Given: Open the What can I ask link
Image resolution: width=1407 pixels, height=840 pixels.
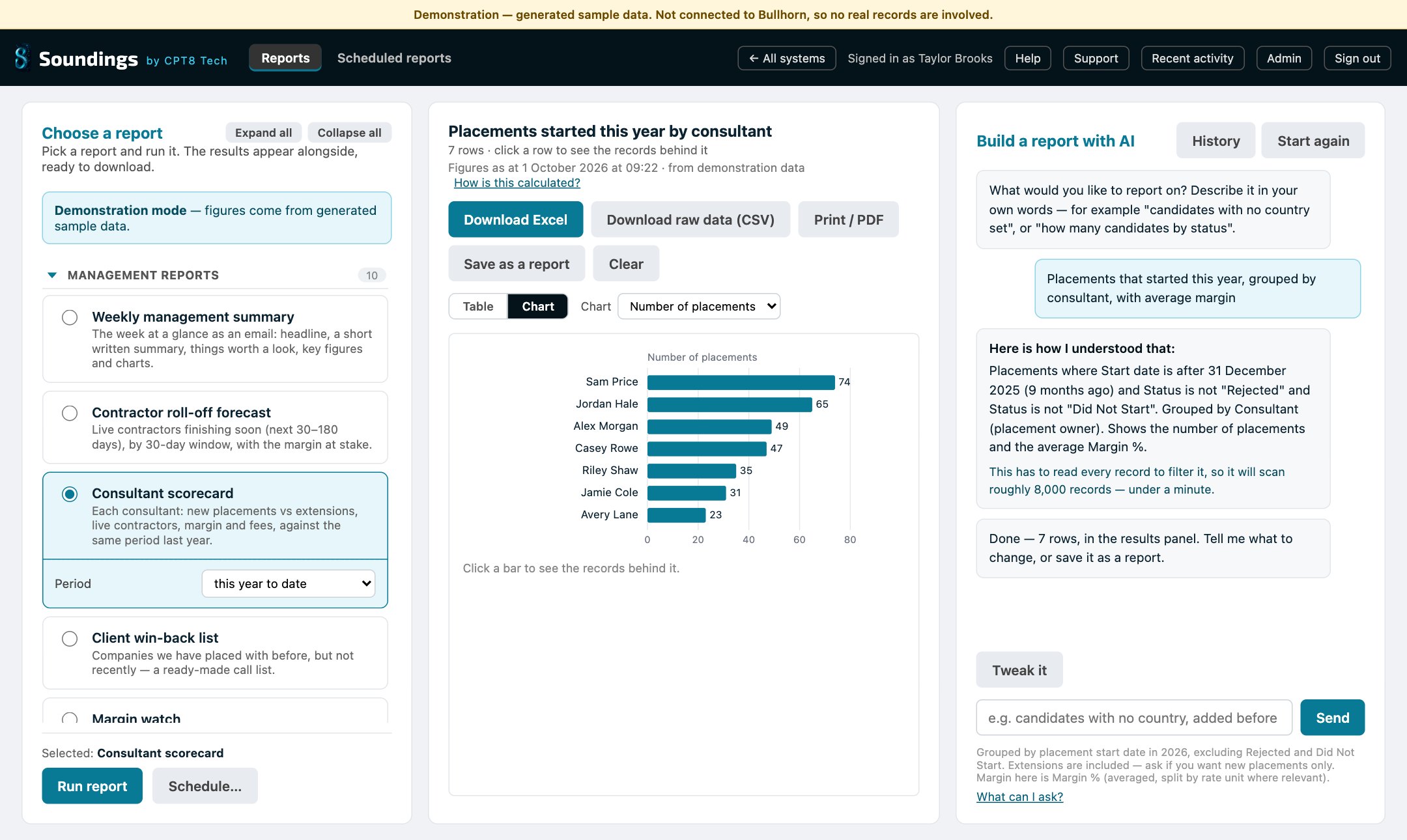Looking at the screenshot, I should 1019,796.
